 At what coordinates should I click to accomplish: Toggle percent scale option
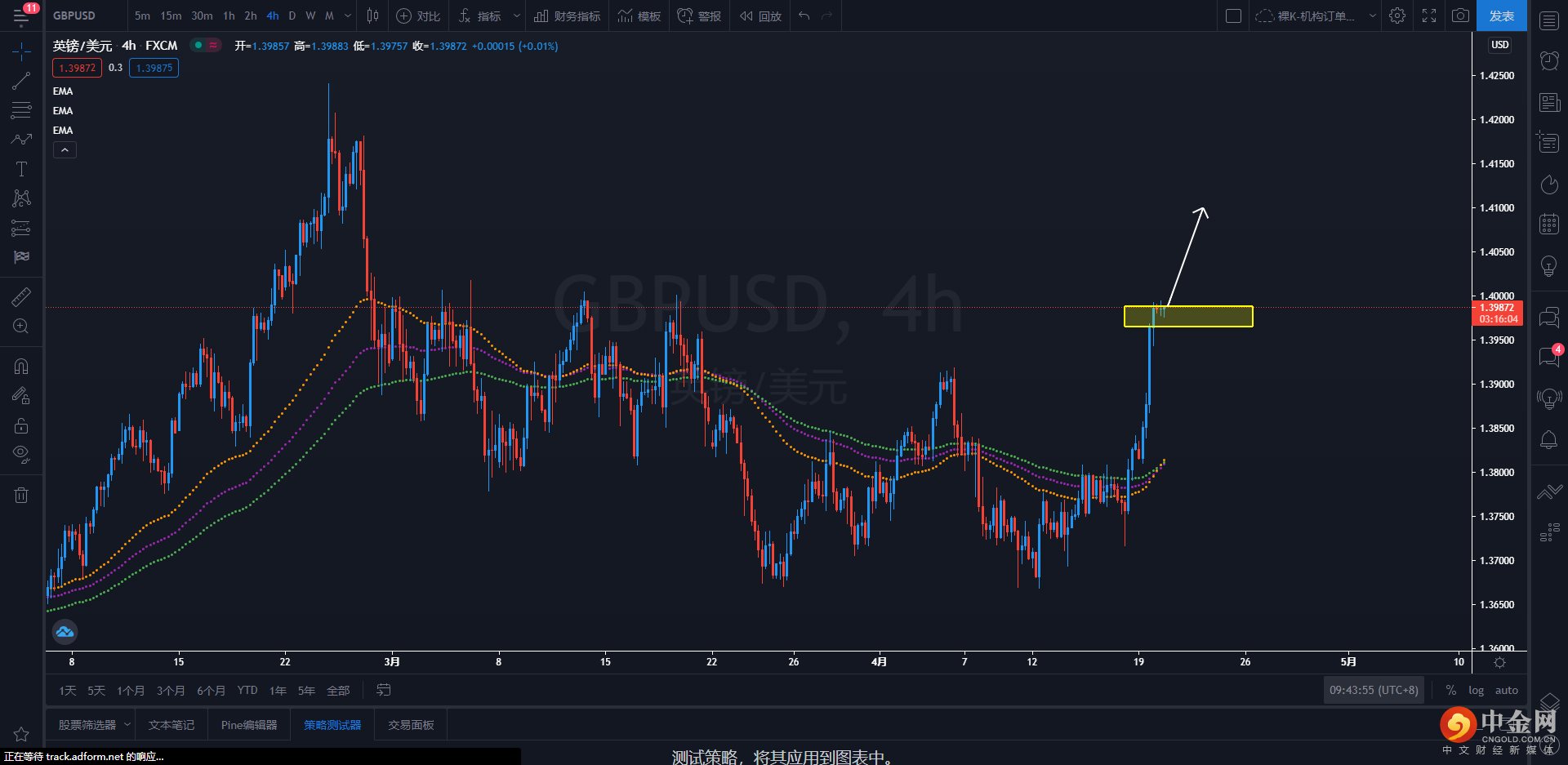(x=1450, y=691)
